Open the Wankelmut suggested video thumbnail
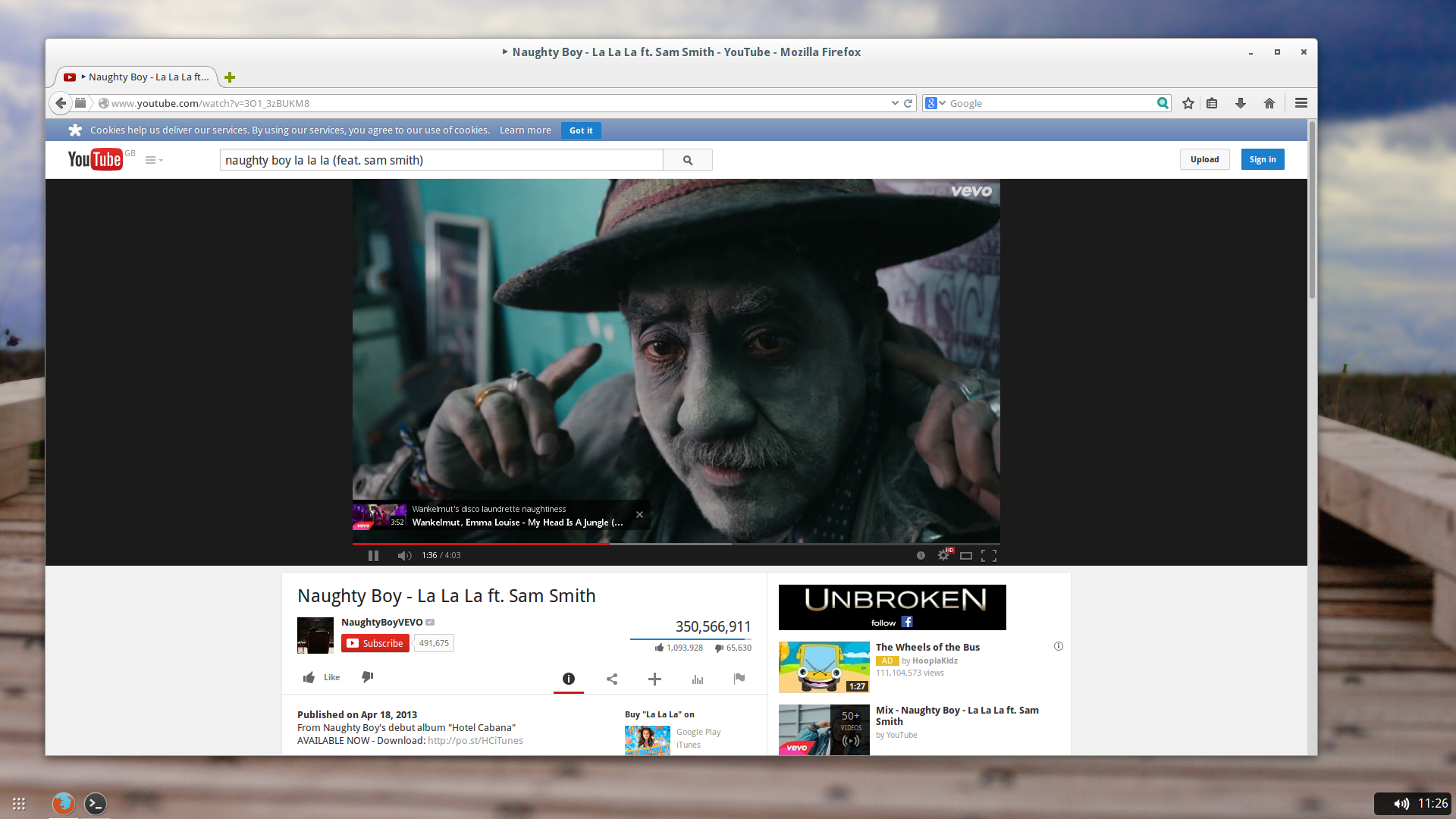1456x819 pixels. (380, 516)
